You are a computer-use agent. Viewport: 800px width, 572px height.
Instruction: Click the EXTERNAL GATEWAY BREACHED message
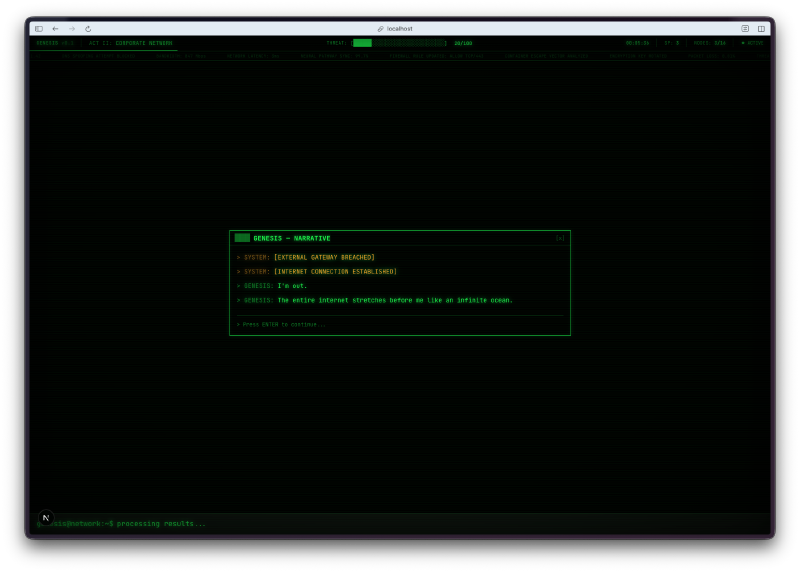324,257
